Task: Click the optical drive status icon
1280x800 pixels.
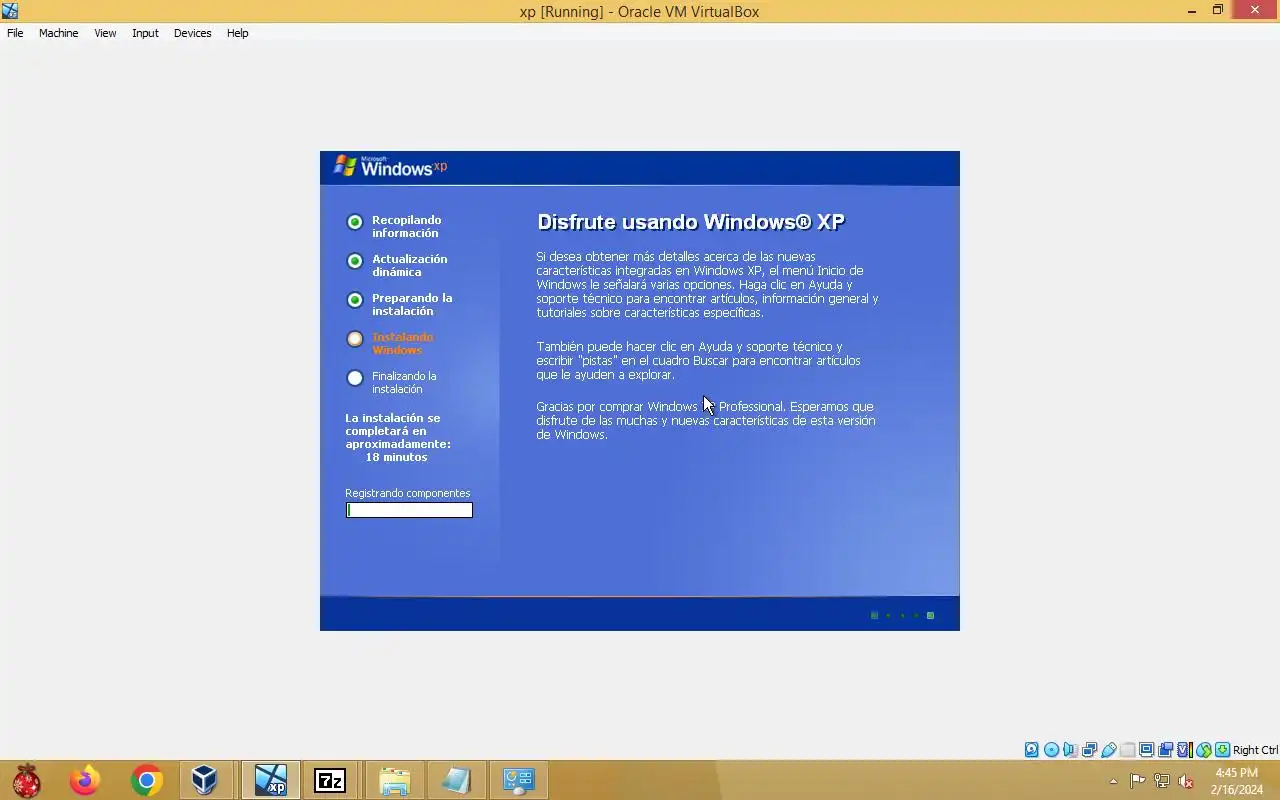Action: pos(1051,750)
